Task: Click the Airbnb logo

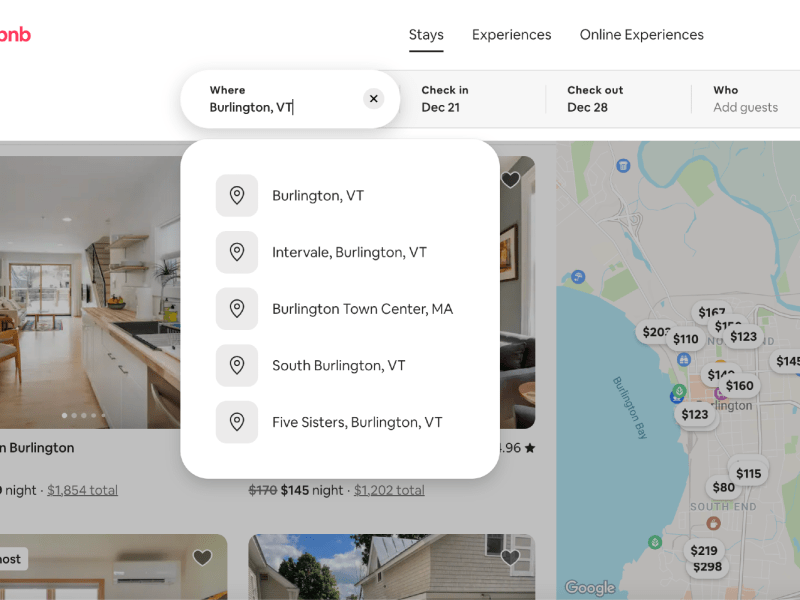Action: [x=14, y=35]
